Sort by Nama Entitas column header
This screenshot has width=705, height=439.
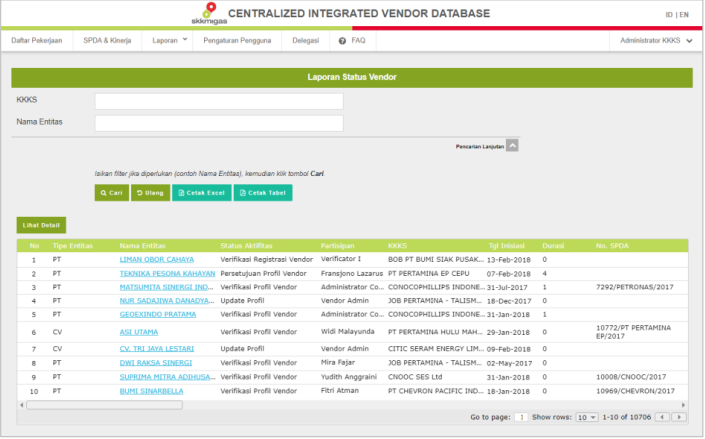point(143,246)
